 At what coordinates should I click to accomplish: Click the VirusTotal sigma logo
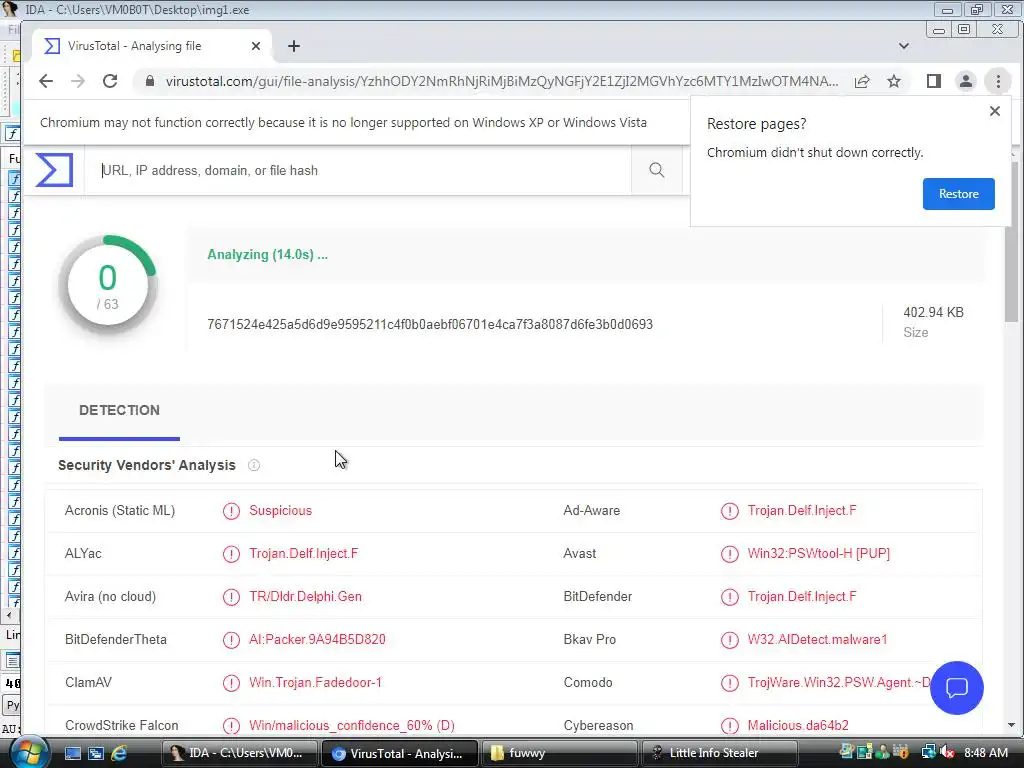click(x=54, y=170)
